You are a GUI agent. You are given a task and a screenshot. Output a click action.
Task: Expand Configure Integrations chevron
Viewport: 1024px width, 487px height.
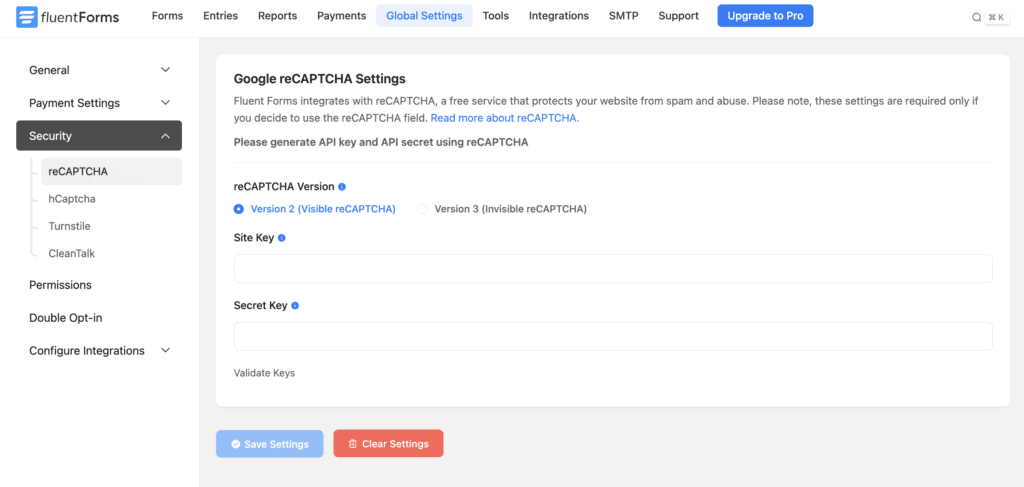(x=166, y=351)
